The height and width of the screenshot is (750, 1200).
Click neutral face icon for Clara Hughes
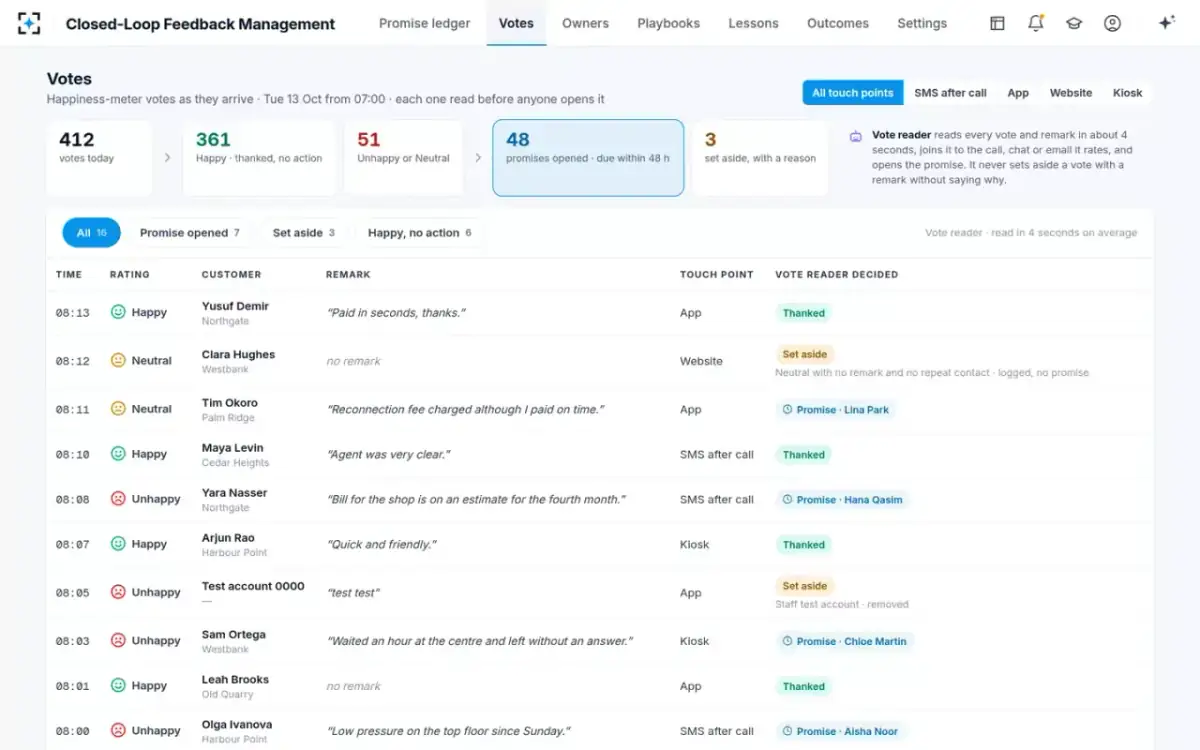(118, 360)
